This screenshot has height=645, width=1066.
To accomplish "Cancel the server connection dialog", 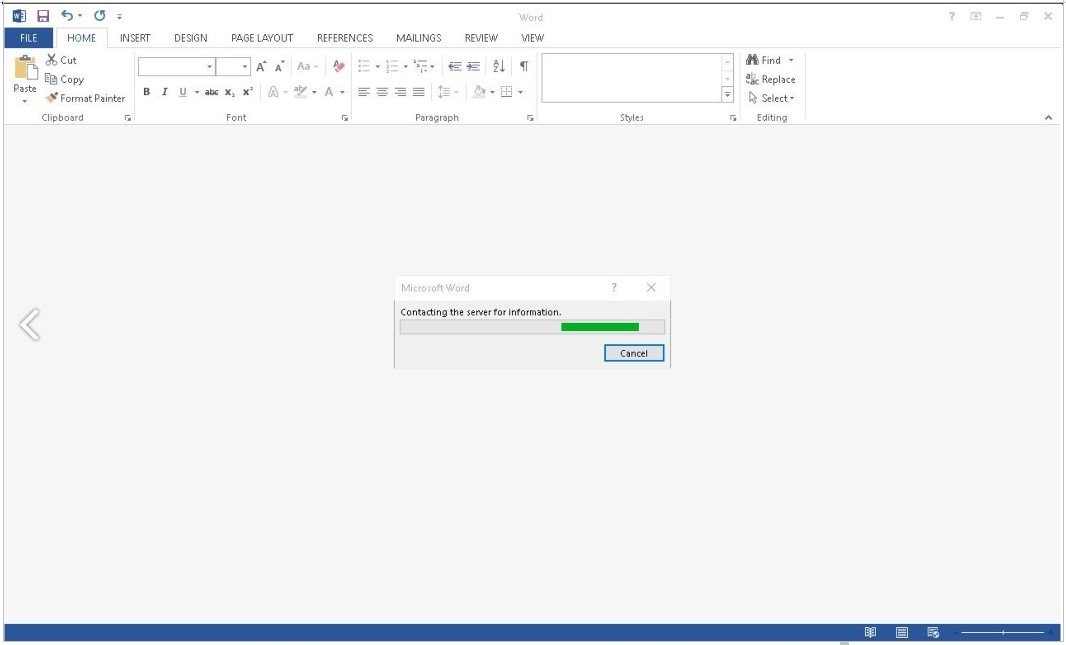I will click(x=634, y=353).
